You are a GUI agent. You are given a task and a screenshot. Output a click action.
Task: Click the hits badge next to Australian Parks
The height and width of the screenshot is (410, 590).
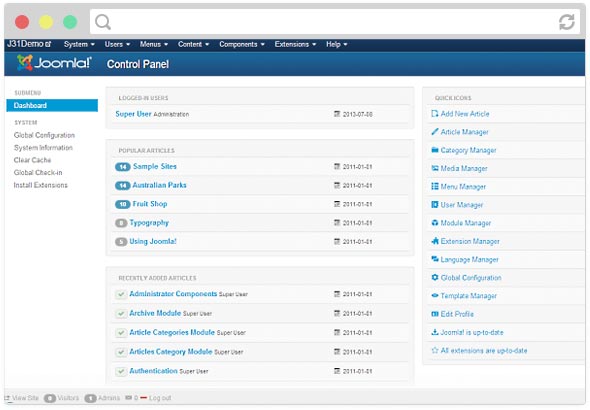pyautogui.click(x=123, y=185)
